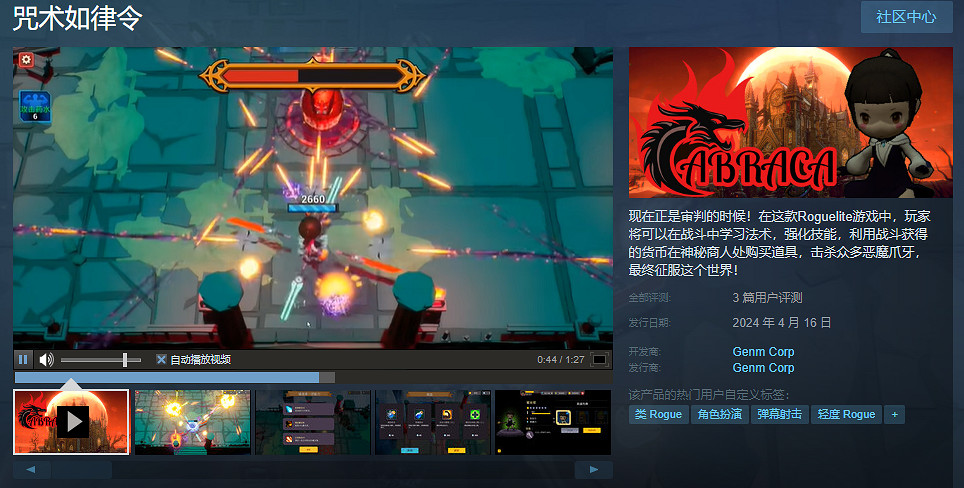This screenshot has height=488, width=964.
Task: Enter fullscreen with the video fullscreen icon
Action: [599, 360]
